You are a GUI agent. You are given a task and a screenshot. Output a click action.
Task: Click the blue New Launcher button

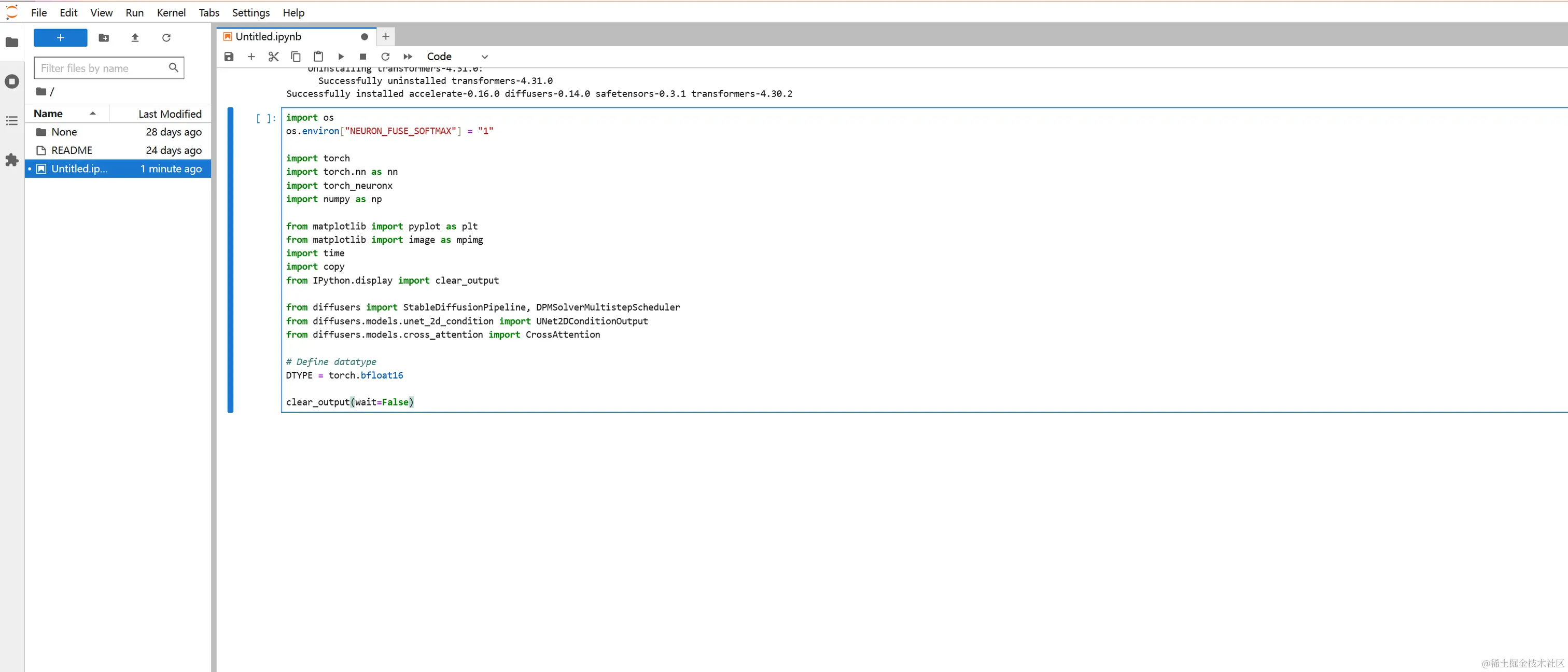coord(60,38)
